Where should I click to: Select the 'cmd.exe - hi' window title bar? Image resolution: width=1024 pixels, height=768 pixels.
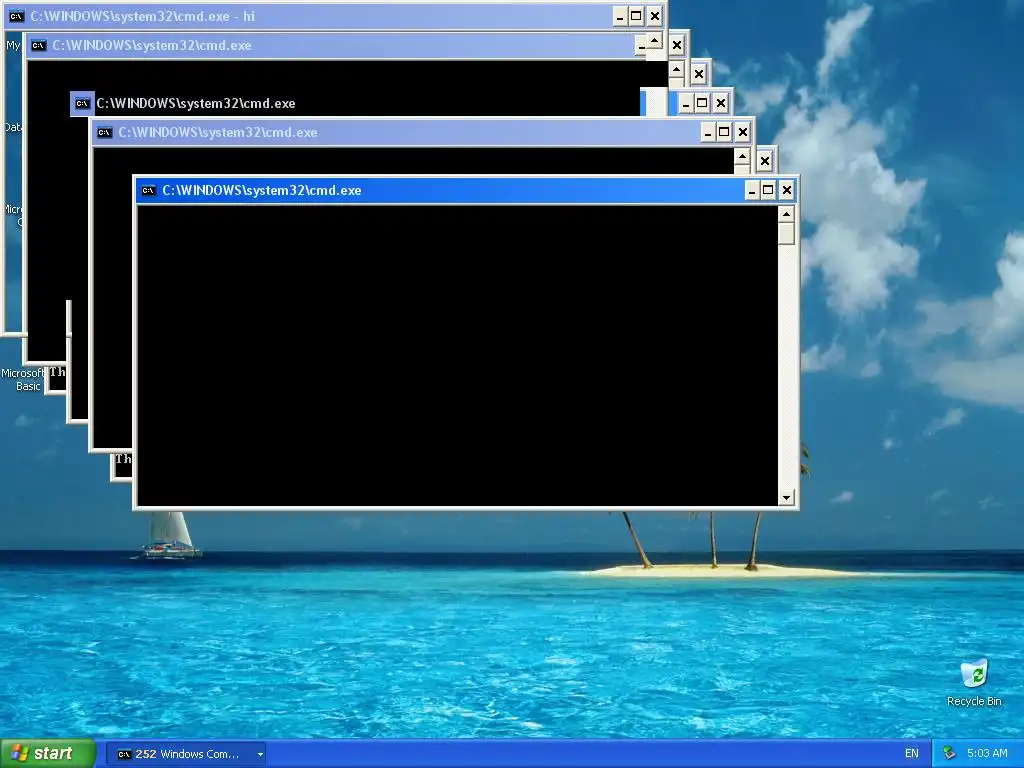click(335, 16)
